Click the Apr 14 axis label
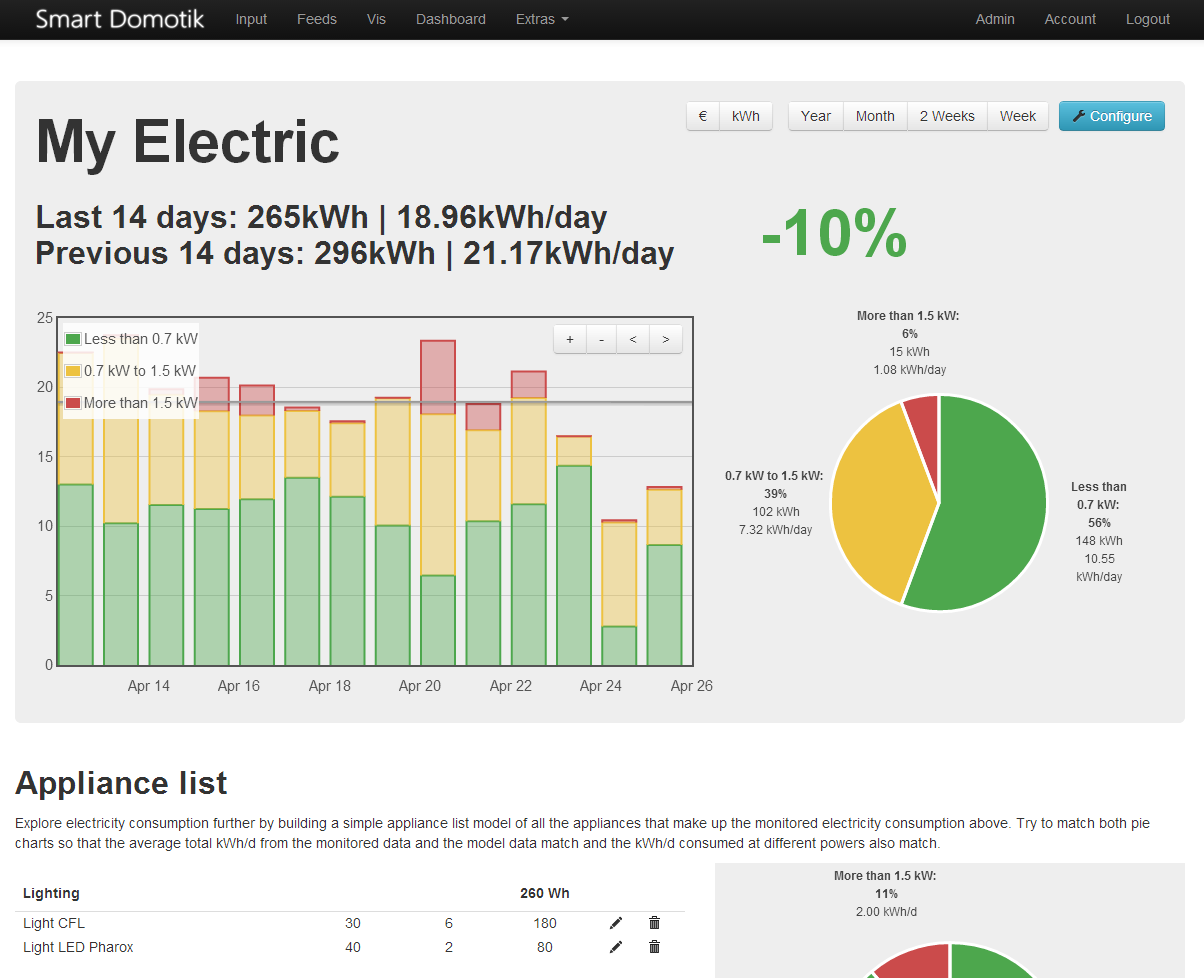 pos(149,686)
